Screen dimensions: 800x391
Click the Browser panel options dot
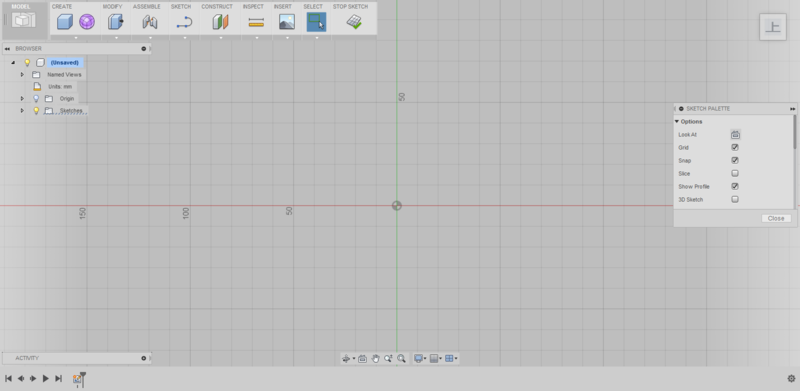(144, 48)
